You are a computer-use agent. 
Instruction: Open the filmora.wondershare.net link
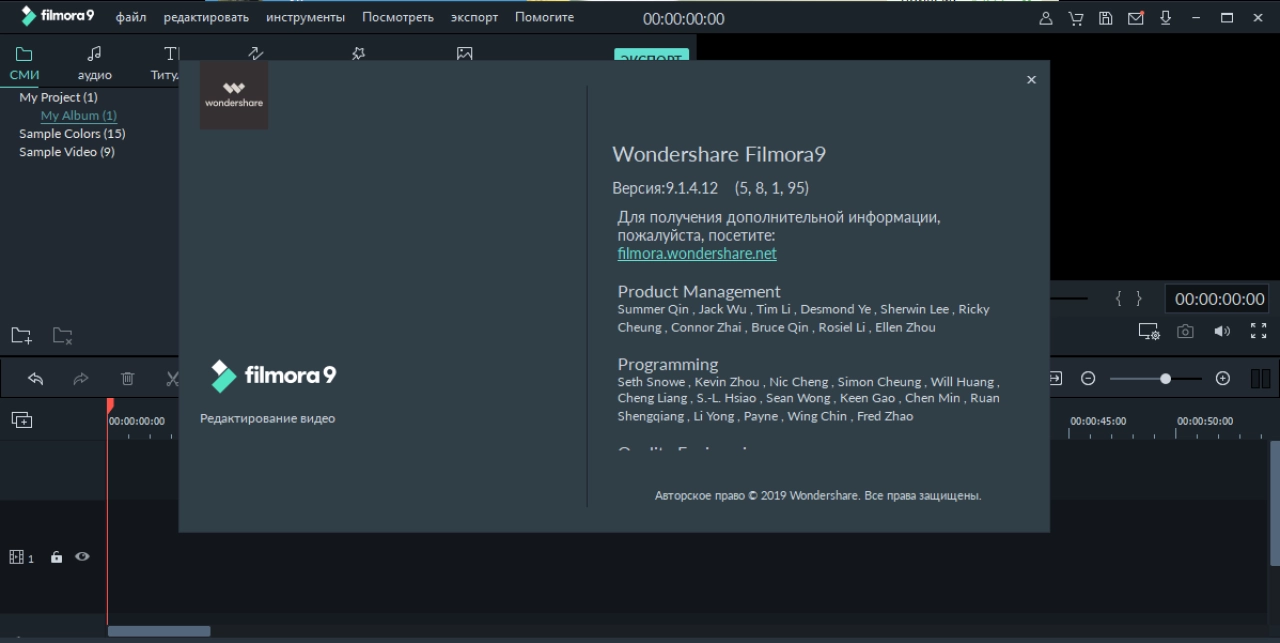tap(697, 253)
